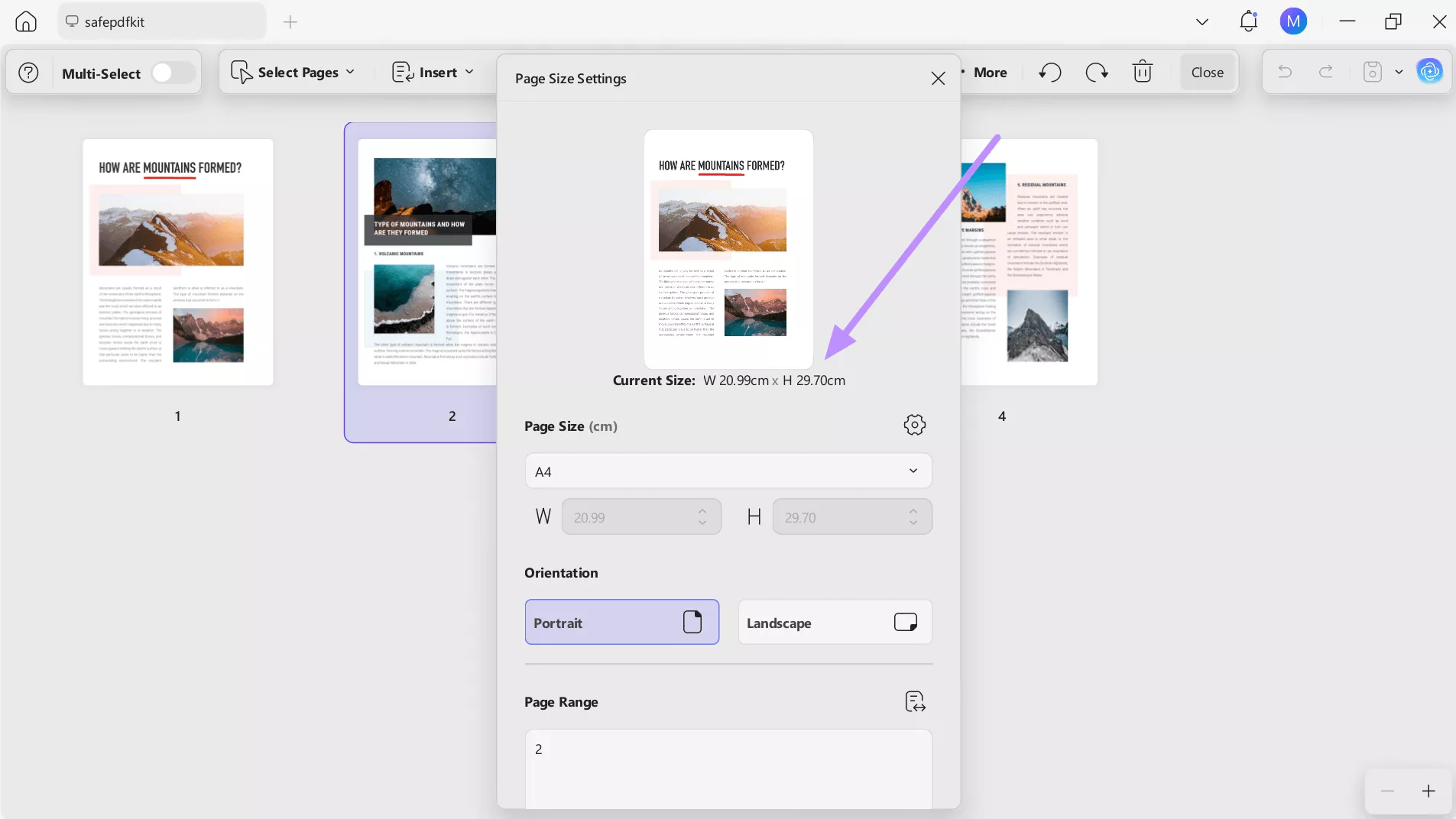Select Portrait orientation

[622, 622]
